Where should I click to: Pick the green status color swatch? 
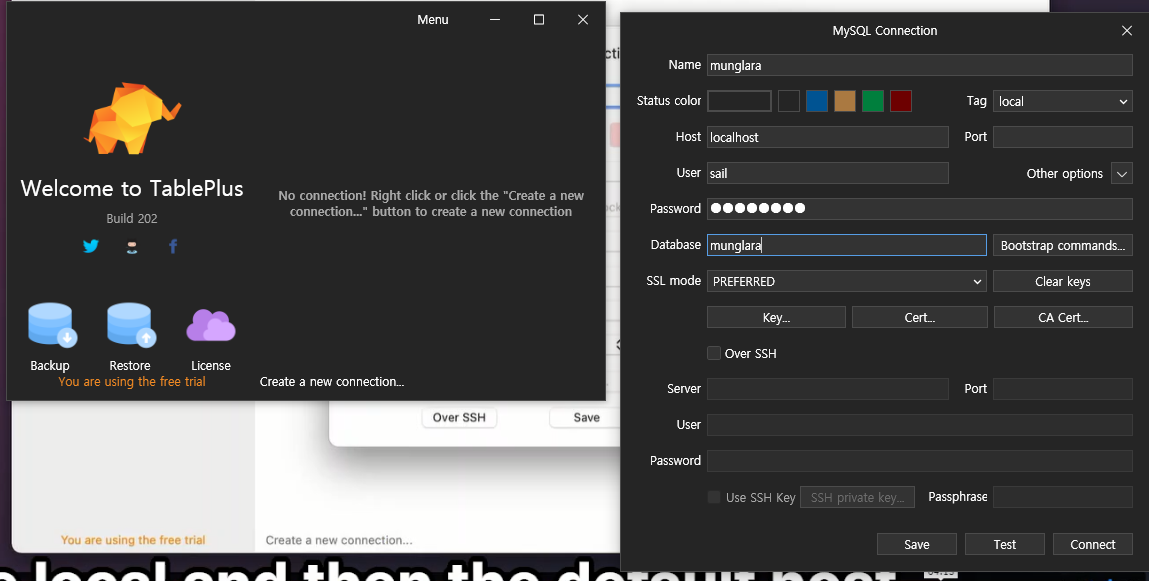click(872, 100)
